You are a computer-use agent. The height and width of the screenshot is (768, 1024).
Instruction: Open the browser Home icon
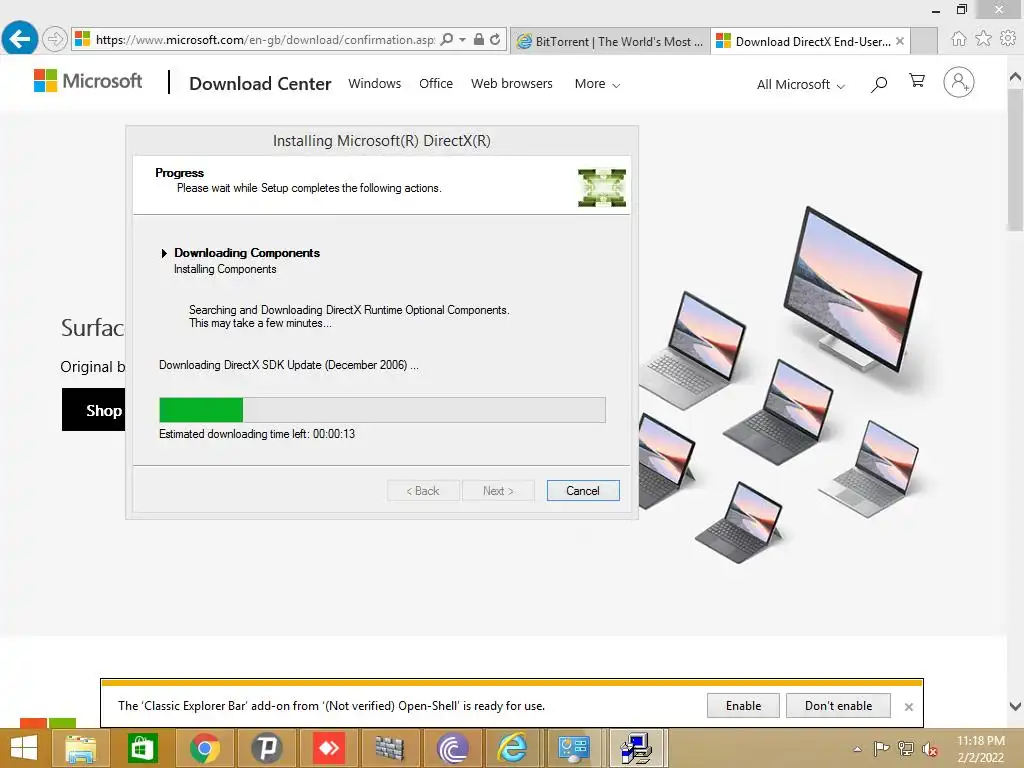click(958, 39)
